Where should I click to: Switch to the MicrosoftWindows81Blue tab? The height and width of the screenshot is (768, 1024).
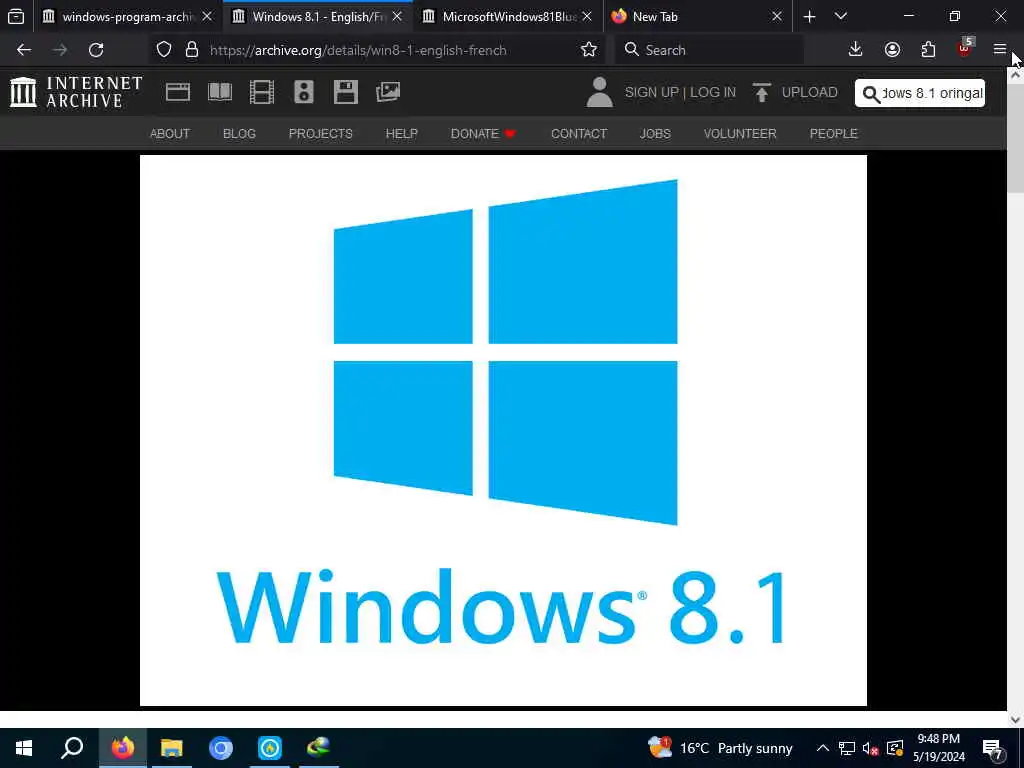point(507,16)
